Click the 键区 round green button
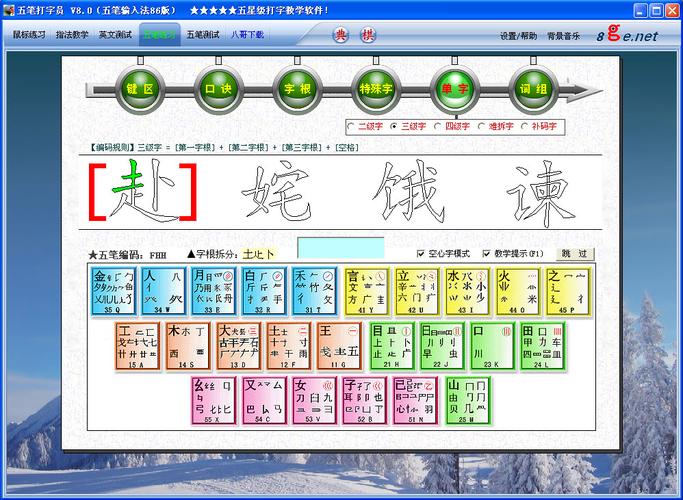This screenshot has width=683, height=500. 139,89
